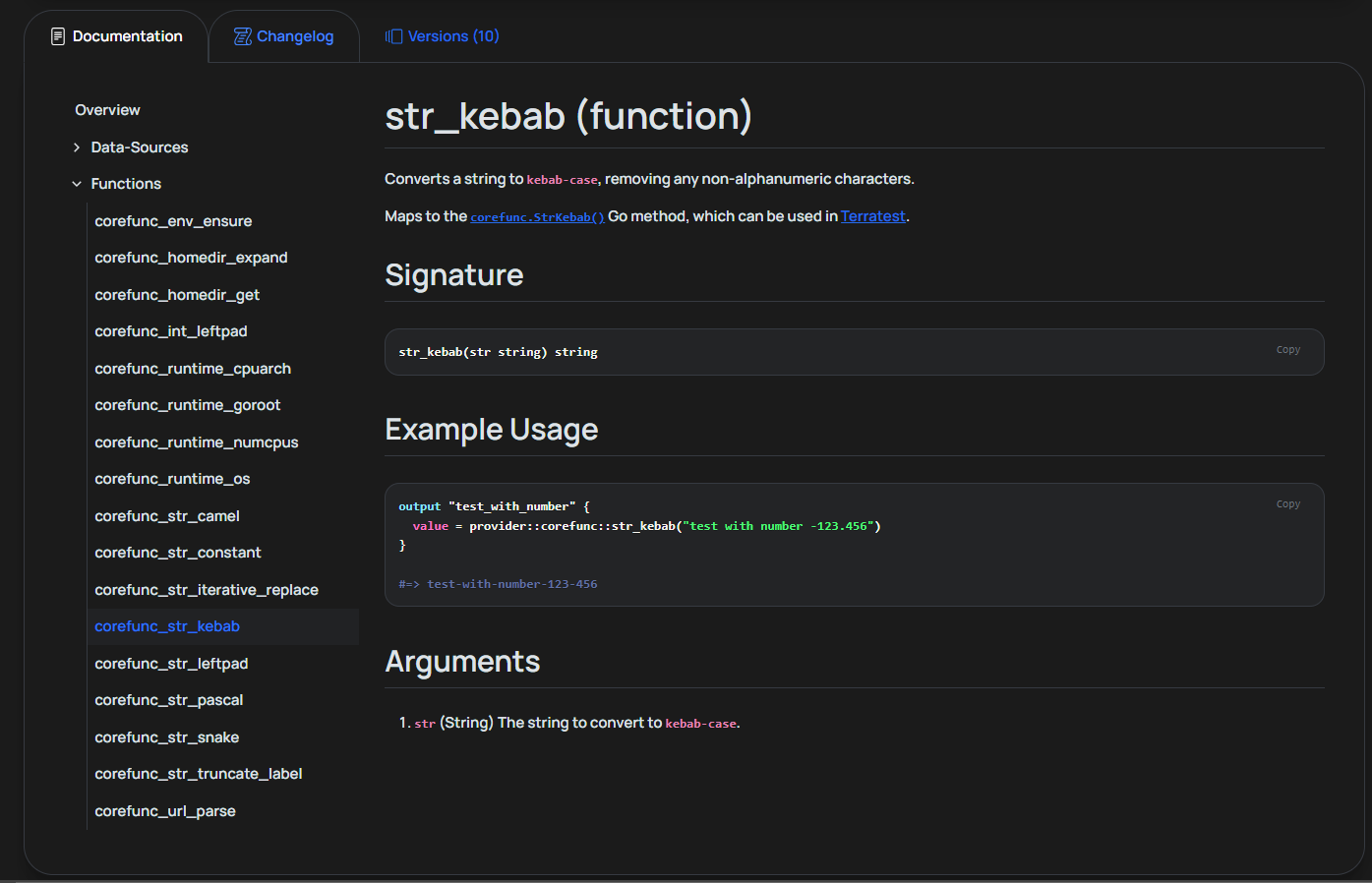Click the pink kebab-case code in the description

(x=563, y=180)
